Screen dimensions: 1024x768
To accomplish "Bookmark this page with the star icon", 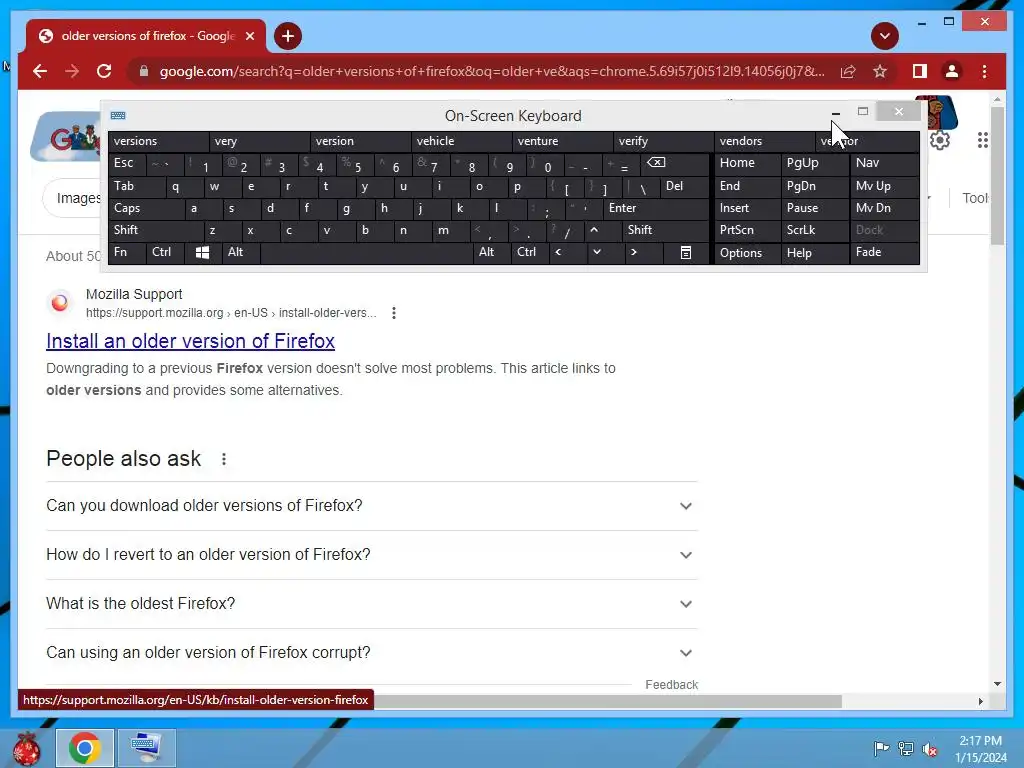I will (x=880, y=71).
